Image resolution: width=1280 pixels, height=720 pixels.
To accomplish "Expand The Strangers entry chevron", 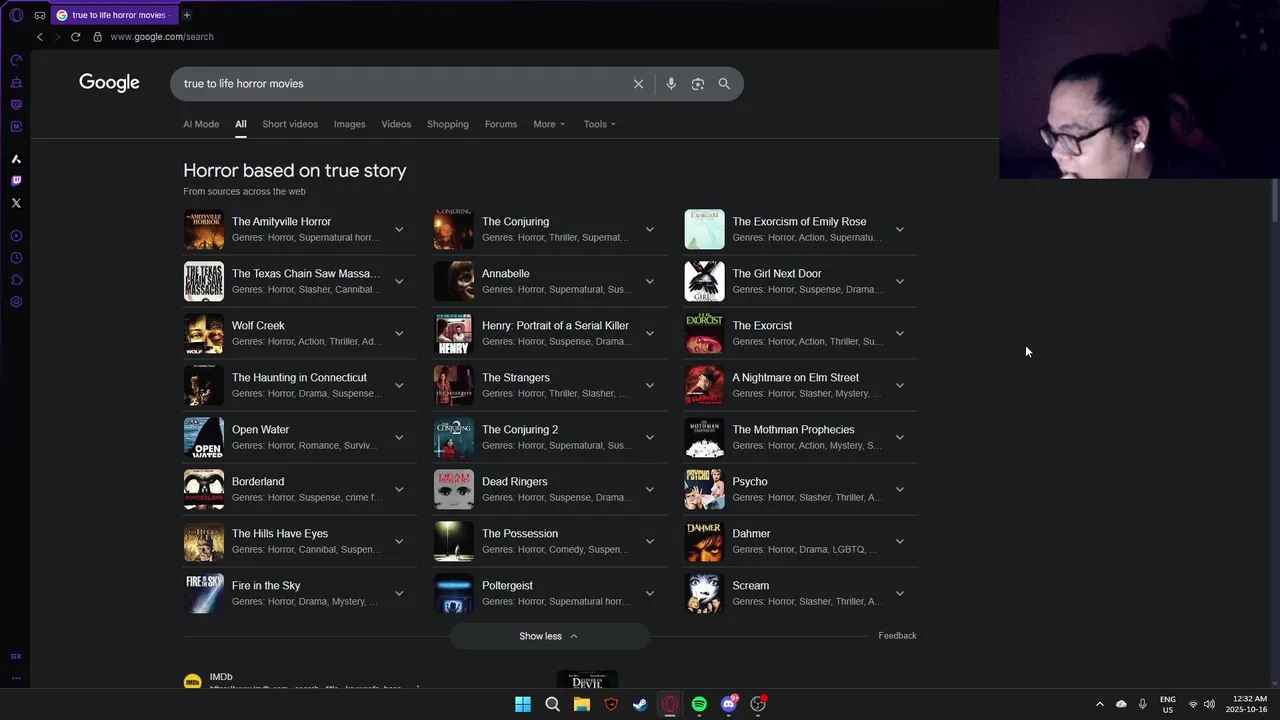I will click(x=649, y=385).
